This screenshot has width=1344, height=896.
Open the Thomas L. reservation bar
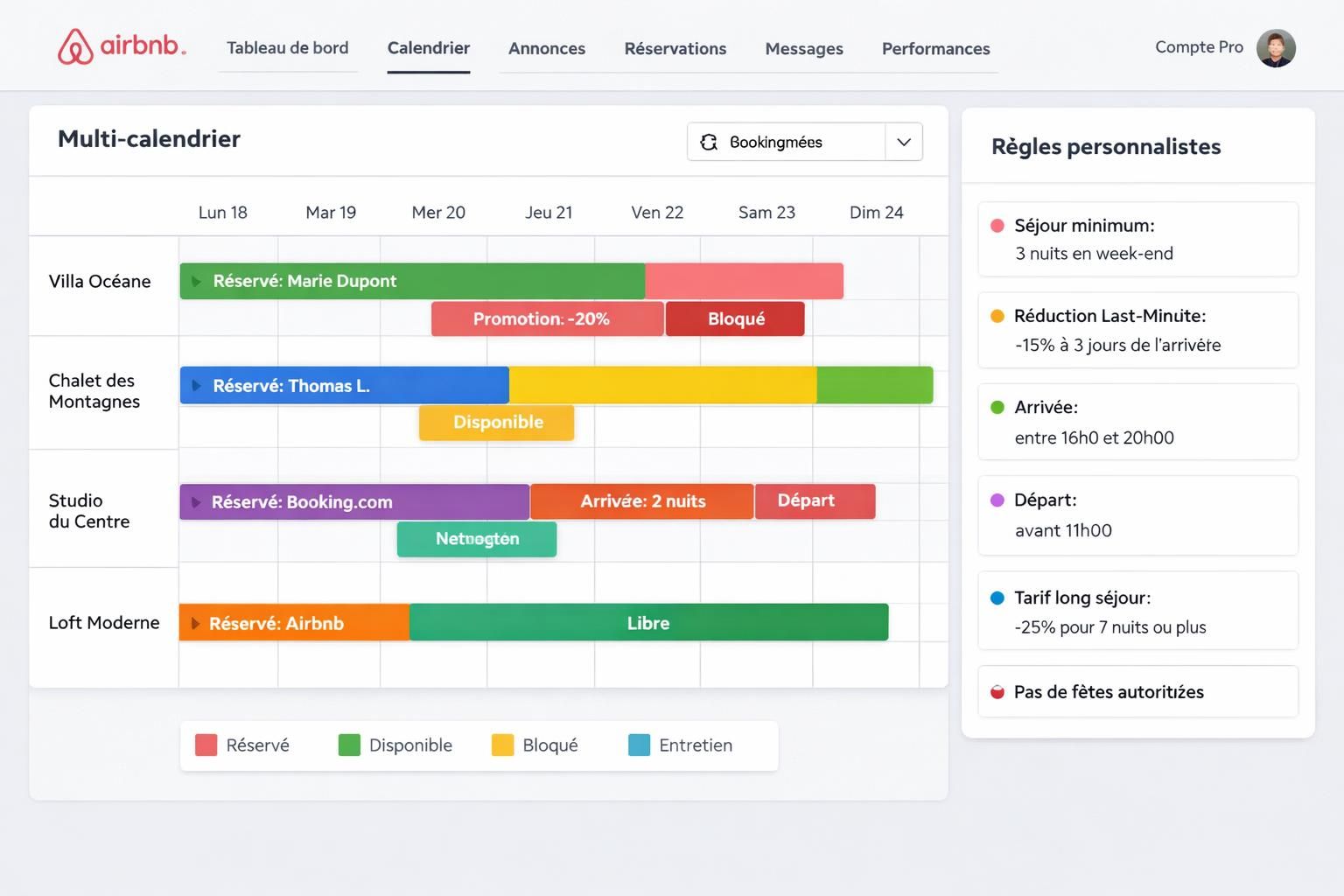(x=345, y=386)
